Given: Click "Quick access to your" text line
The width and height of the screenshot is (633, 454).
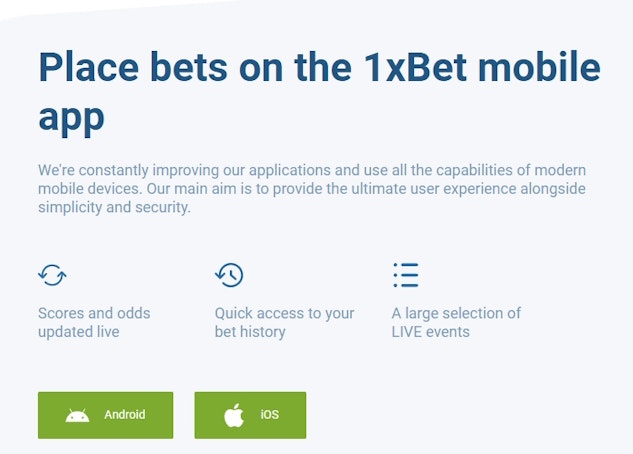Looking at the screenshot, I should (x=285, y=314).
